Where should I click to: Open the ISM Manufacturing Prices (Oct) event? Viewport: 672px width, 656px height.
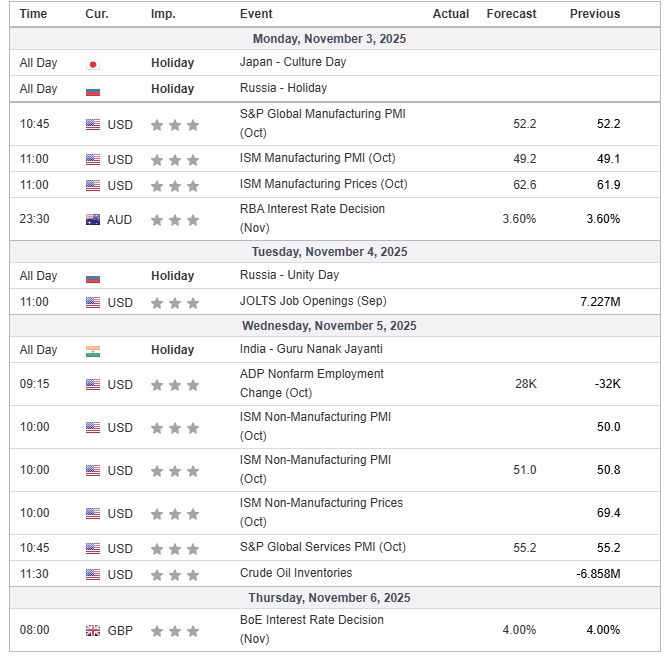[323, 184]
